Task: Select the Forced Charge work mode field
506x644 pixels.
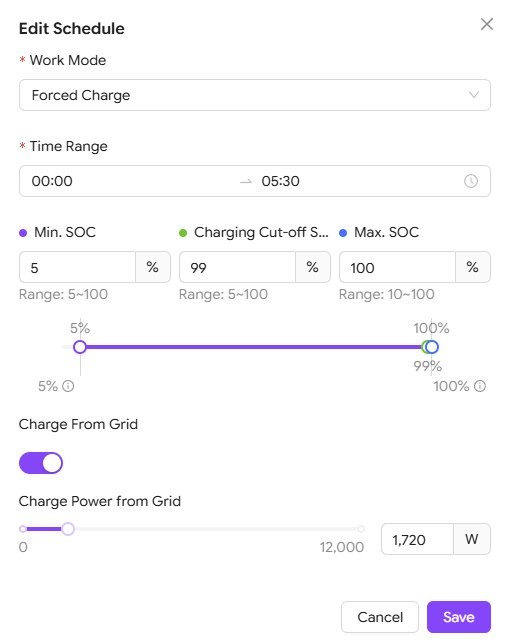Action: point(255,95)
